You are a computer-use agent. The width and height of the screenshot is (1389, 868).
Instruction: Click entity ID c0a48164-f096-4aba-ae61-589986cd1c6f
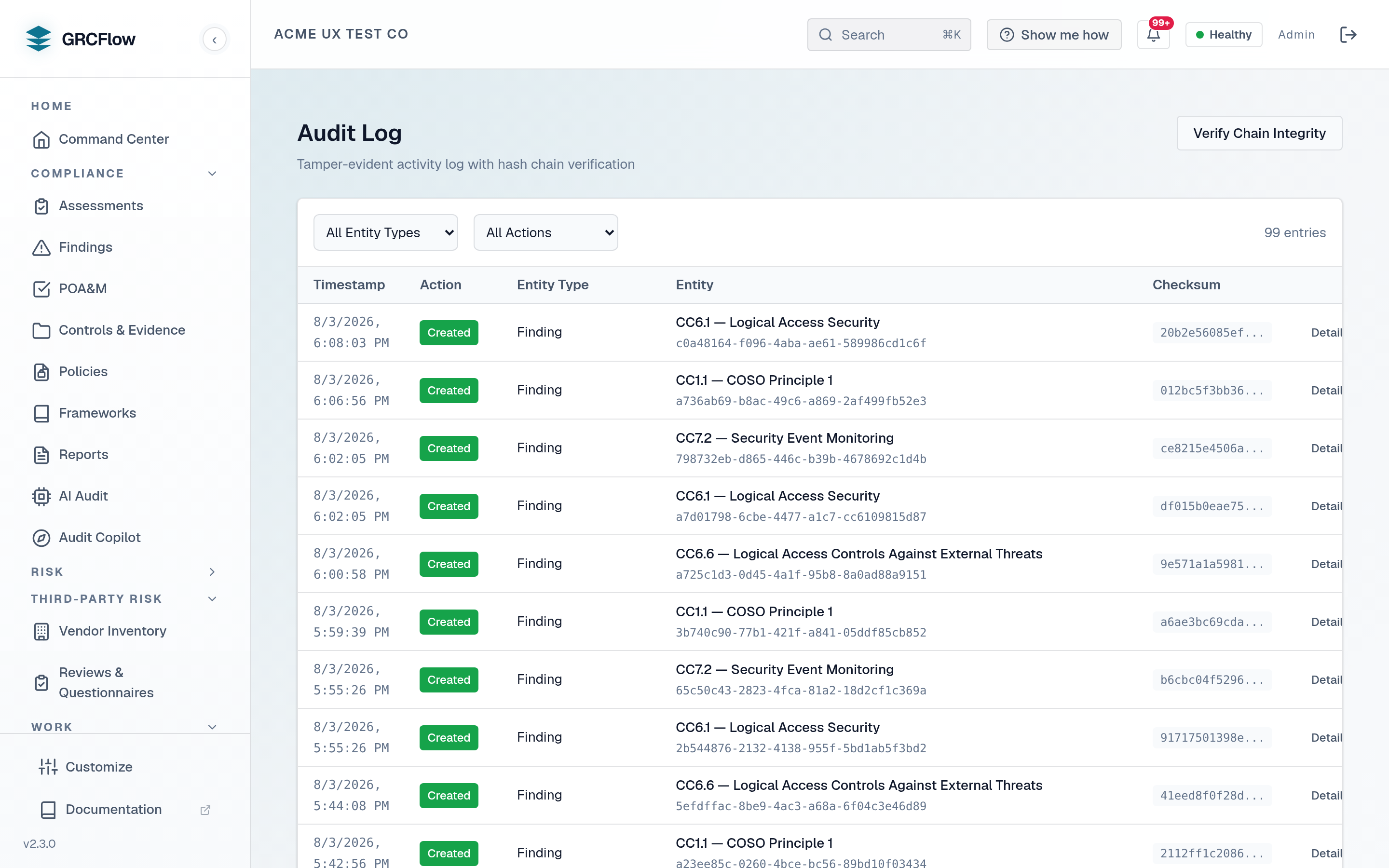coord(801,343)
